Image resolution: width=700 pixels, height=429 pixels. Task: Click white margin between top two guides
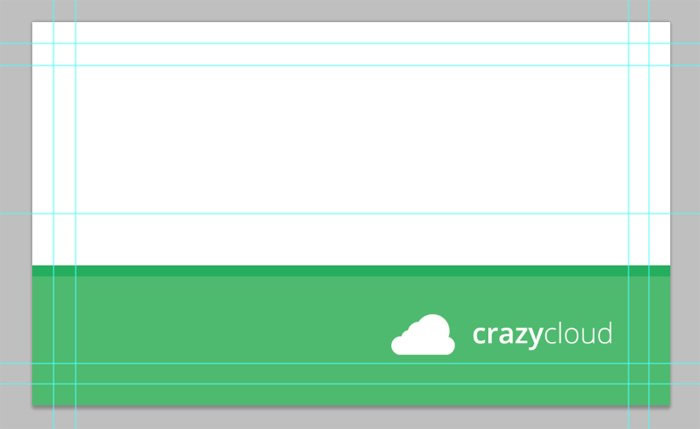[x=351, y=54]
